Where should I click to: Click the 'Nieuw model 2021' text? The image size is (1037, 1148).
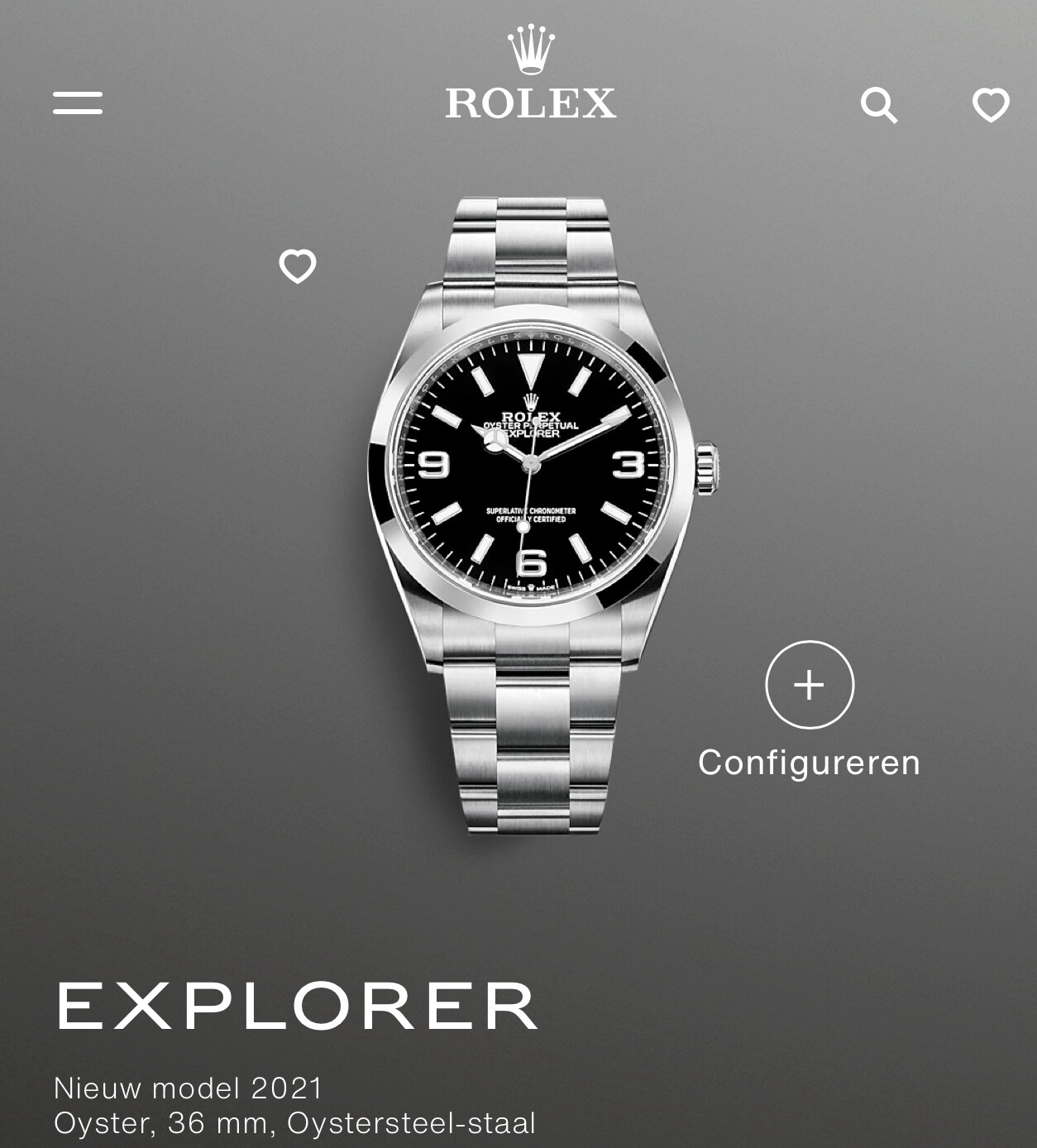pos(188,1088)
